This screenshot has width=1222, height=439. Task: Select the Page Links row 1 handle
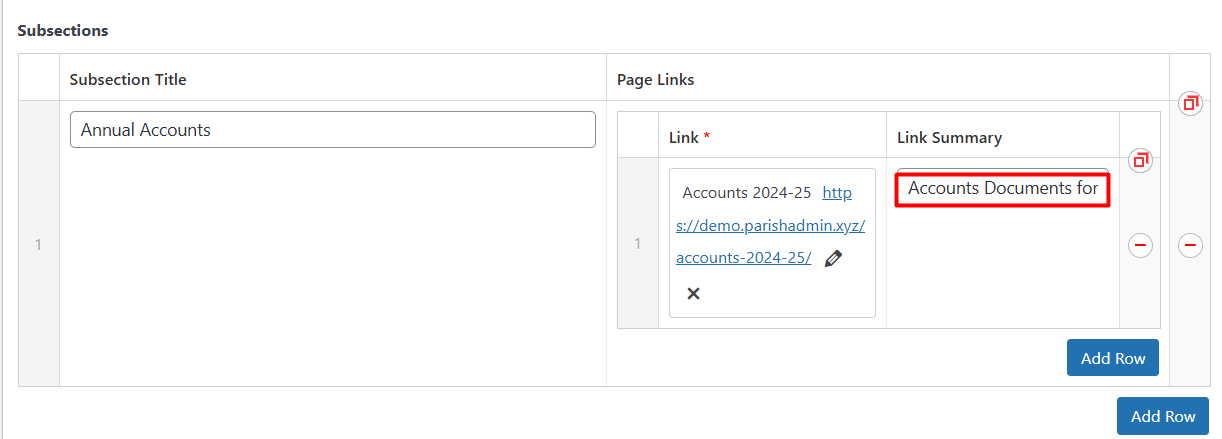tap(637, 243)
